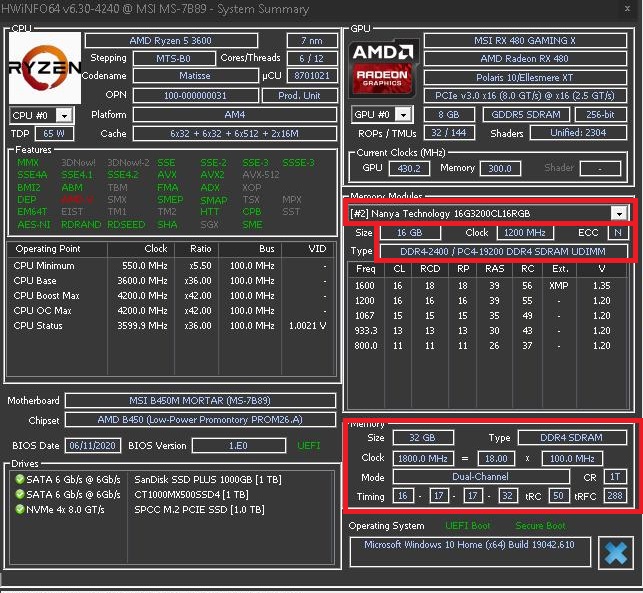Click the ECC value N field
Viewport: 643px width, 593px height.
click(x=618, y=233)
